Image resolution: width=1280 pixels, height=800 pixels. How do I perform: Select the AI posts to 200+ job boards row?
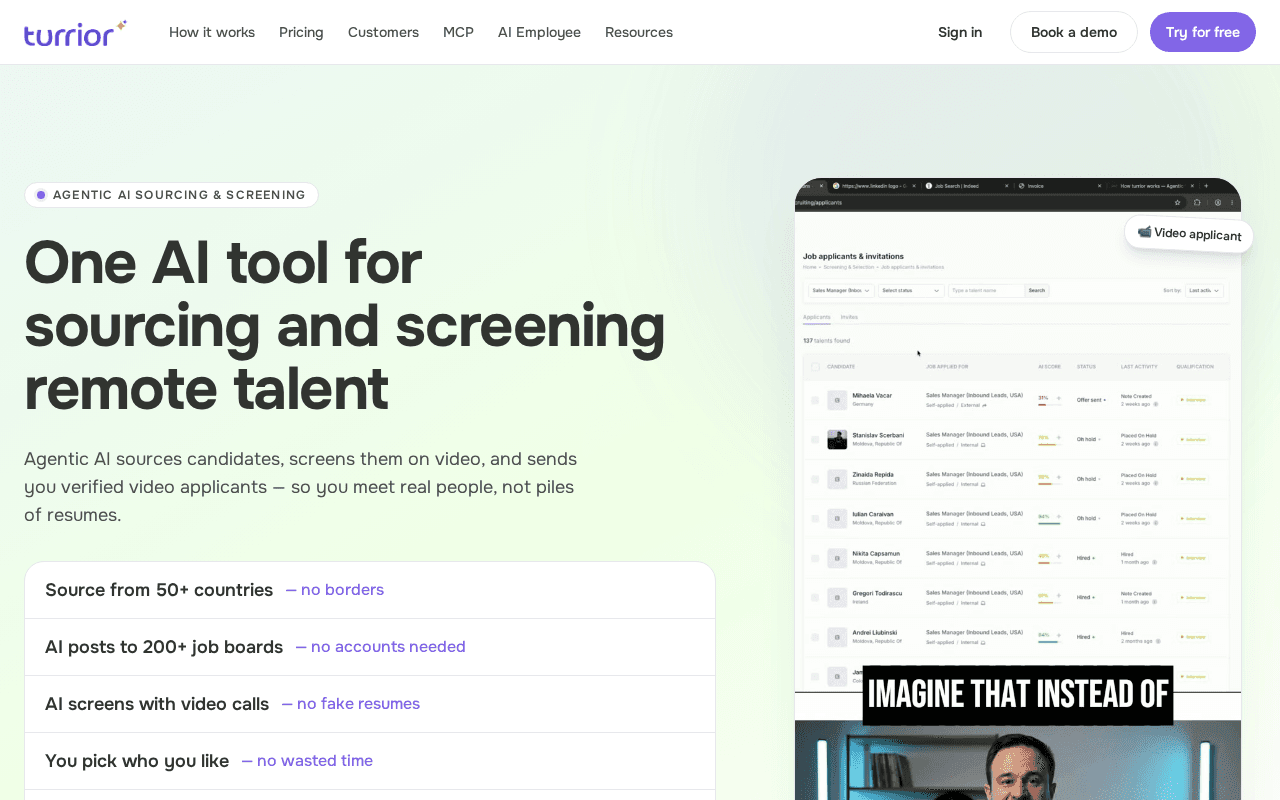pyautogui.click(x=370, y=647)
